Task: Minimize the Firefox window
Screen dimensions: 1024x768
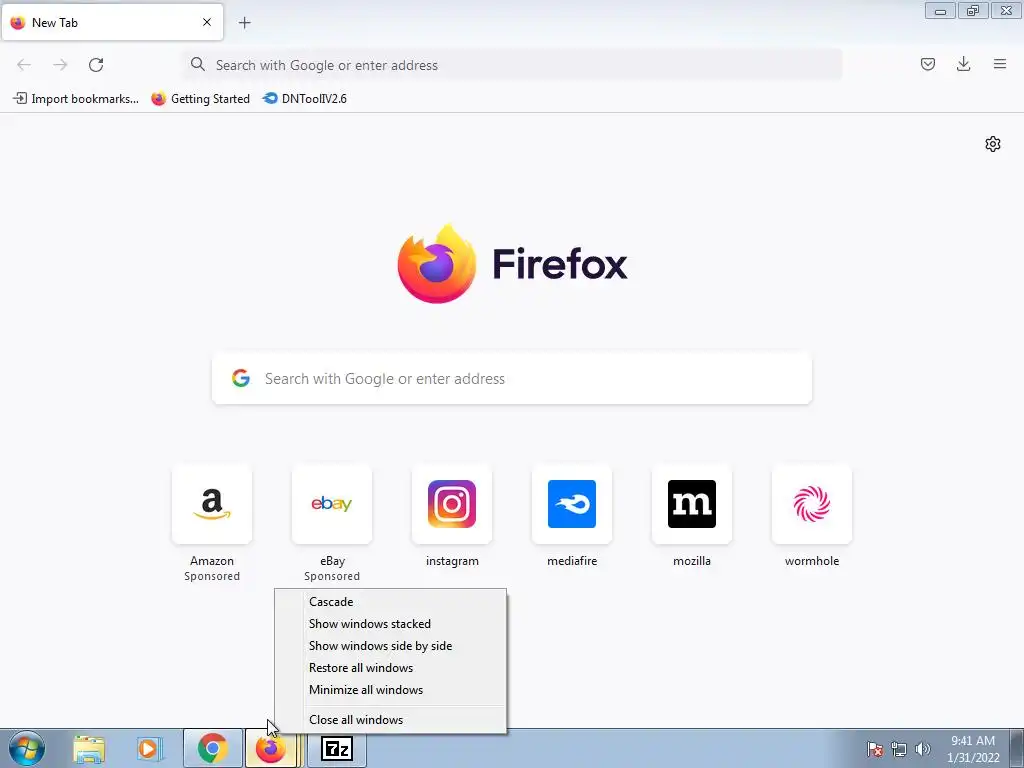Action: [940, 10]
